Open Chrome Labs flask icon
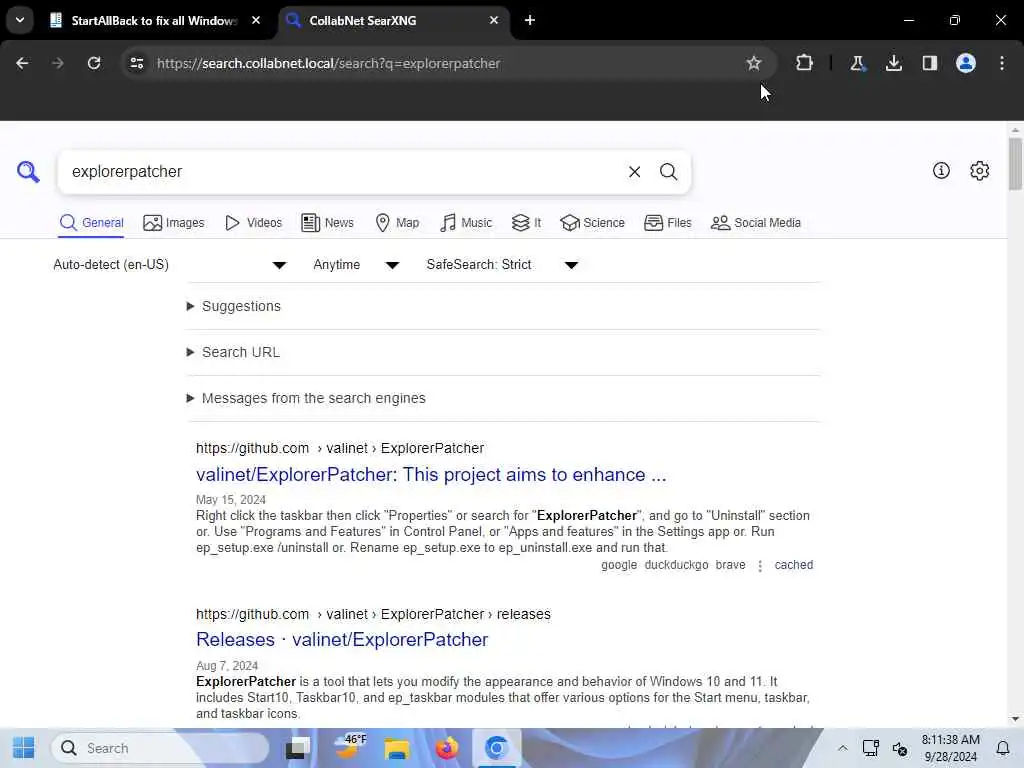 pos(857,63)
